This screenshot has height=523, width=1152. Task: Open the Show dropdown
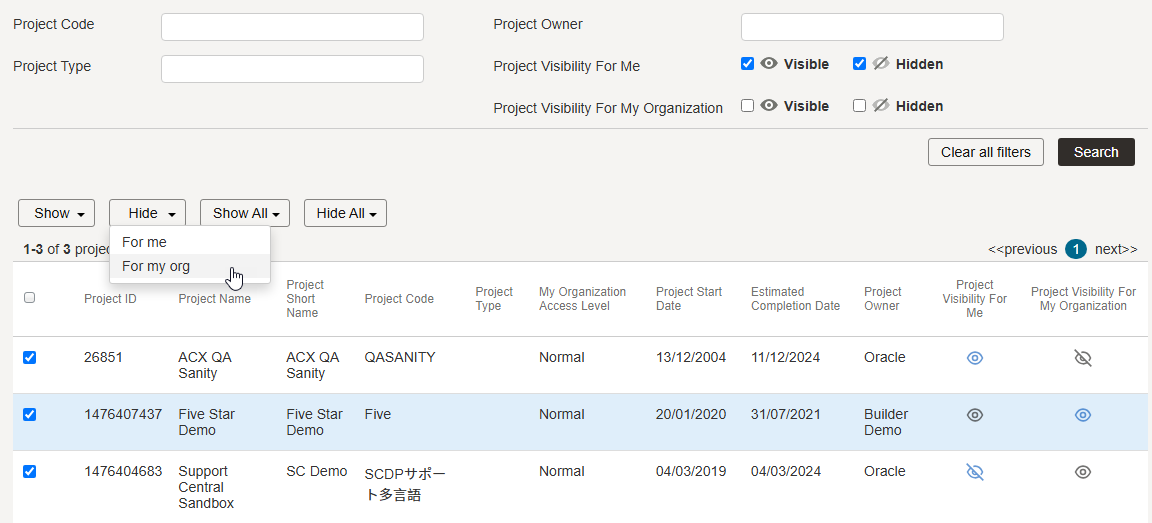point(57,213)
